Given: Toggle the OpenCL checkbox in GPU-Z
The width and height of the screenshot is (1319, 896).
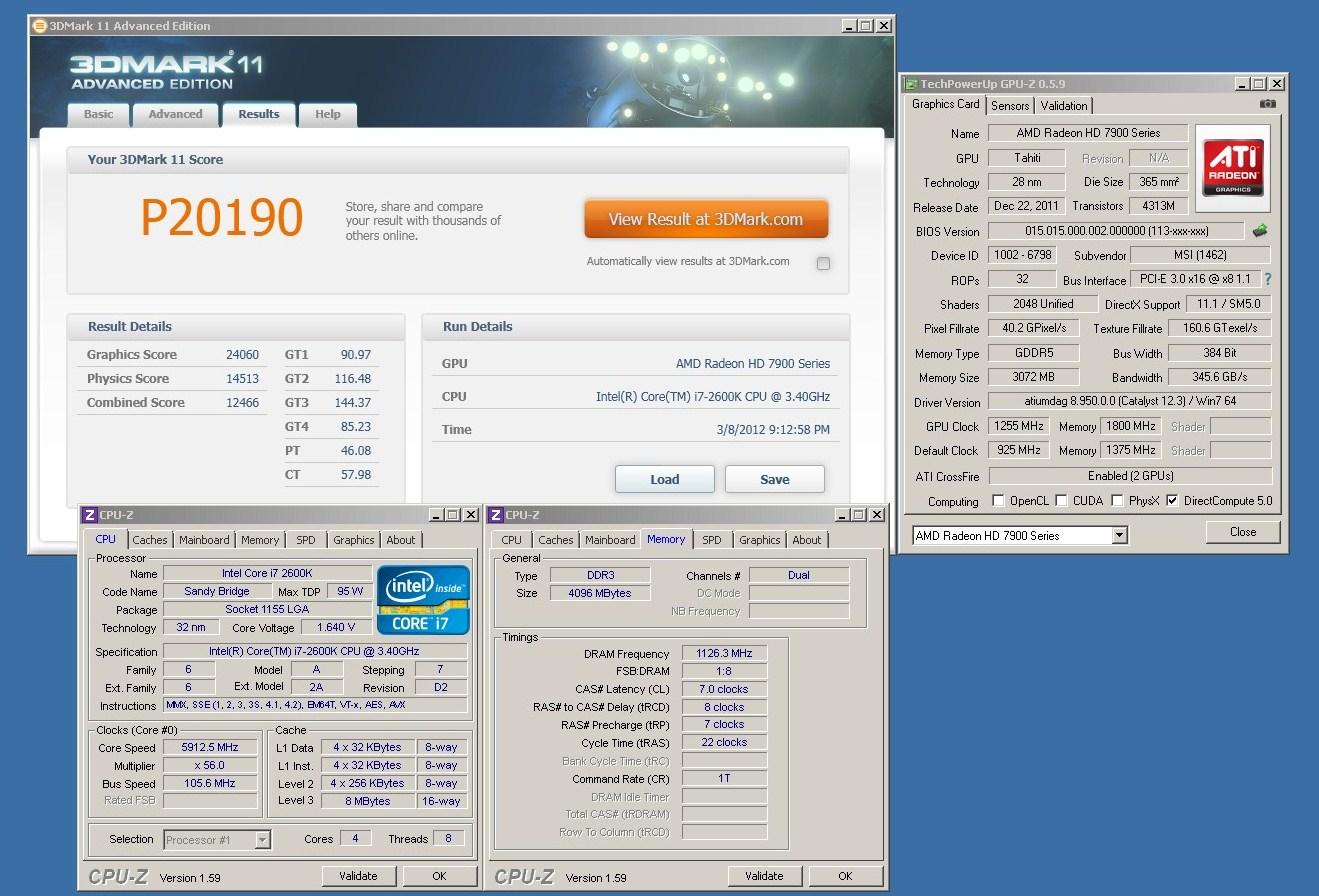Looking at the screenshot, I should pos(998,501).
